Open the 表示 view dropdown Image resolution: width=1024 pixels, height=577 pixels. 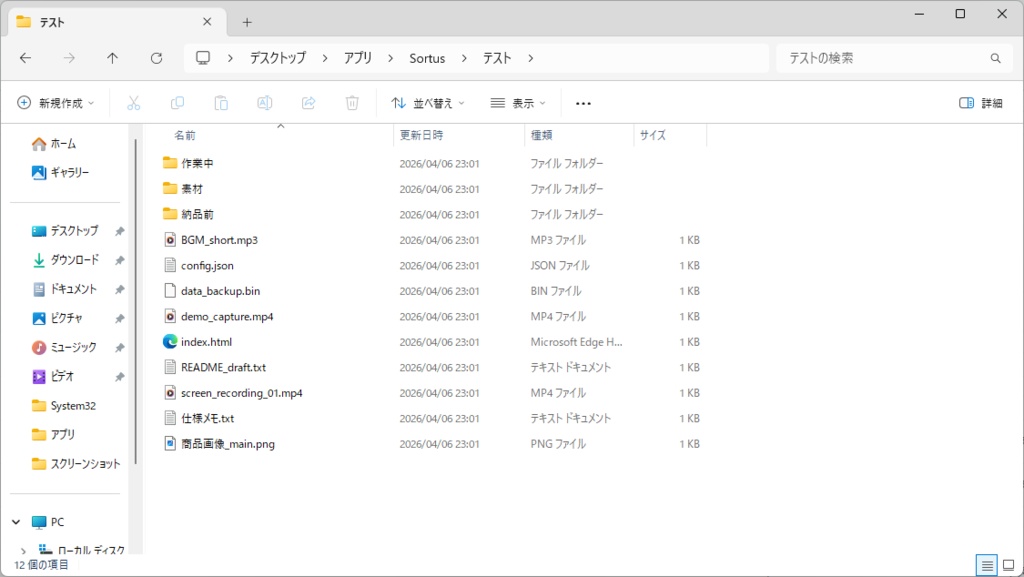(518, 103)
